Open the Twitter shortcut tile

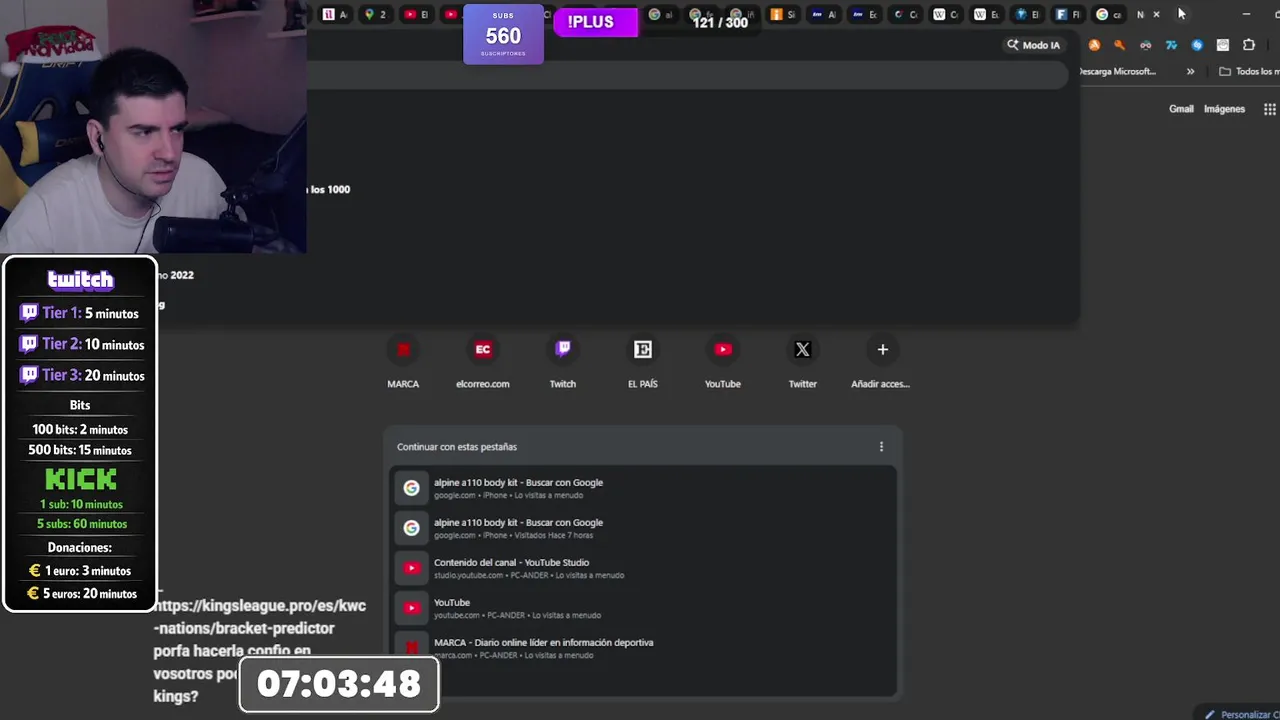[x=803, y=362]
